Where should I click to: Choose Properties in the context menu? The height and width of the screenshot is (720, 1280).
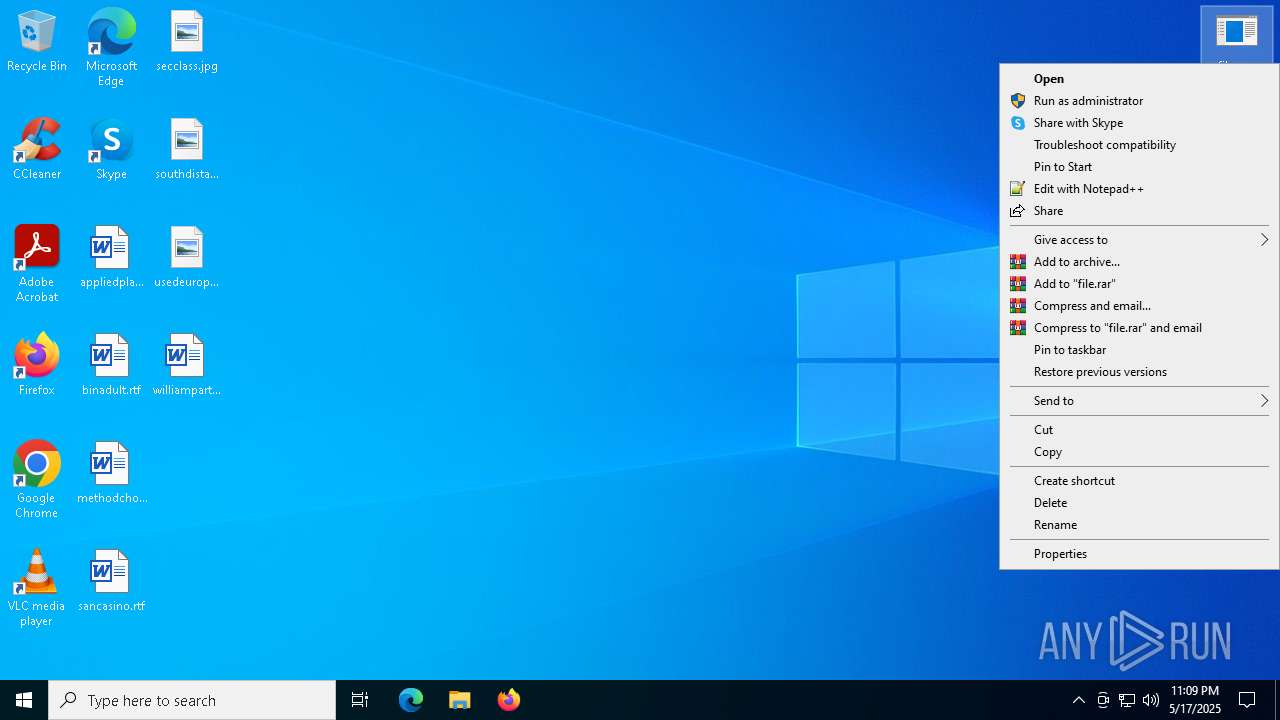[x=1139, y=554]
